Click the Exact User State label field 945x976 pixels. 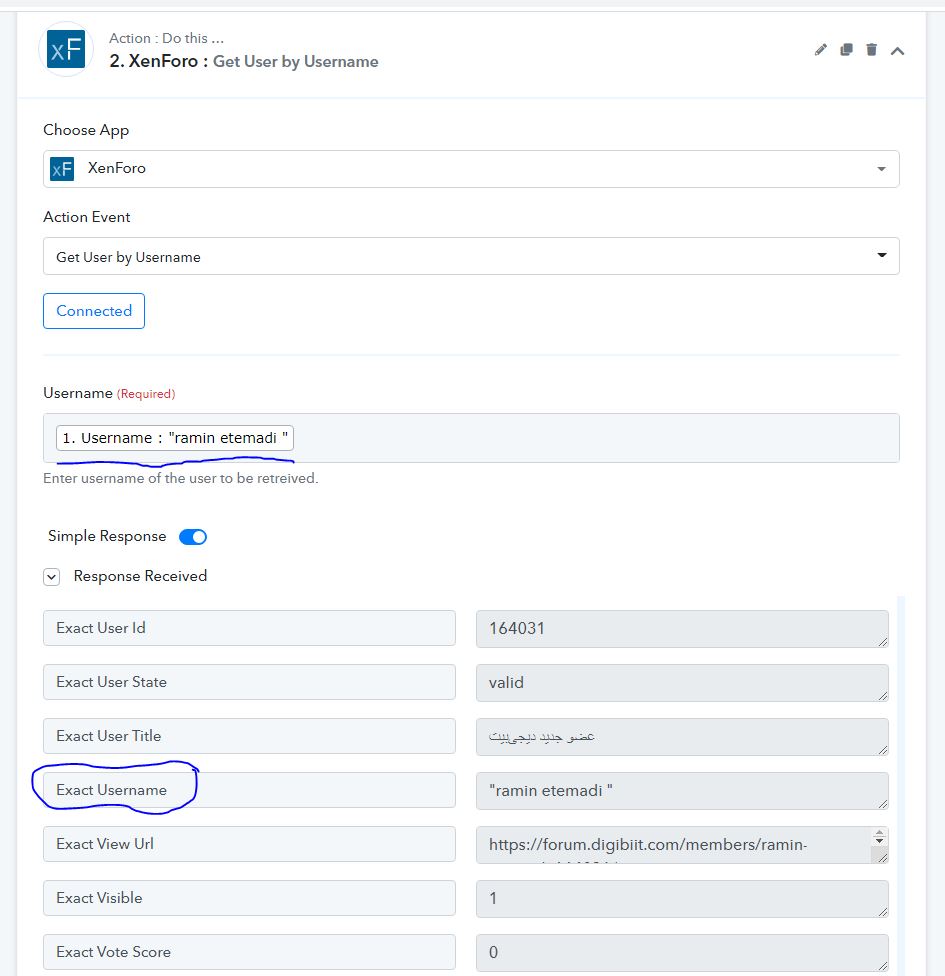pos(249,682)
